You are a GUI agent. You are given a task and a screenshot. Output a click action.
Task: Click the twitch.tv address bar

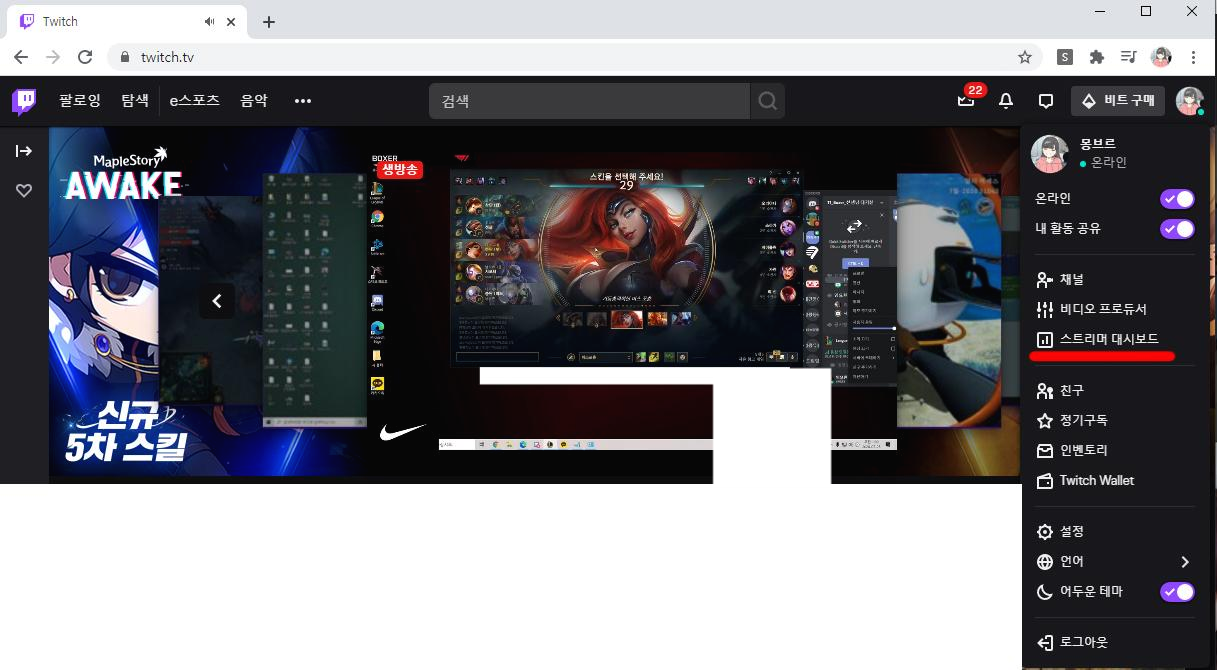pyautogui.click(x=575, y=57)
